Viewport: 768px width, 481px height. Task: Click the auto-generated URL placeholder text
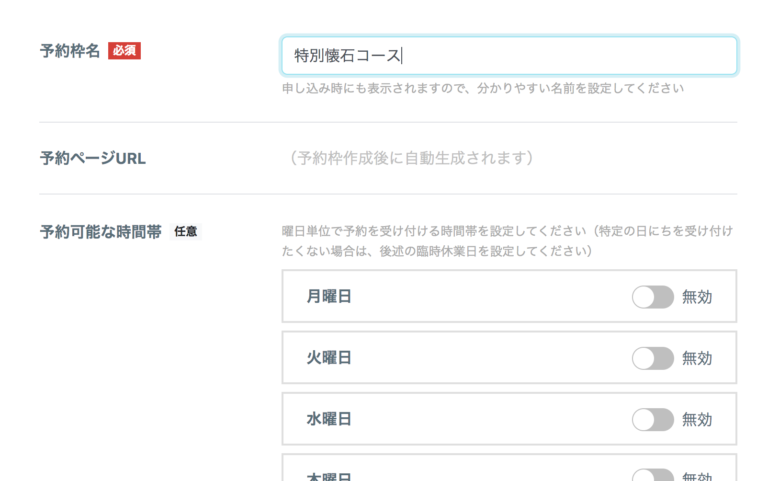click(411, 158)
